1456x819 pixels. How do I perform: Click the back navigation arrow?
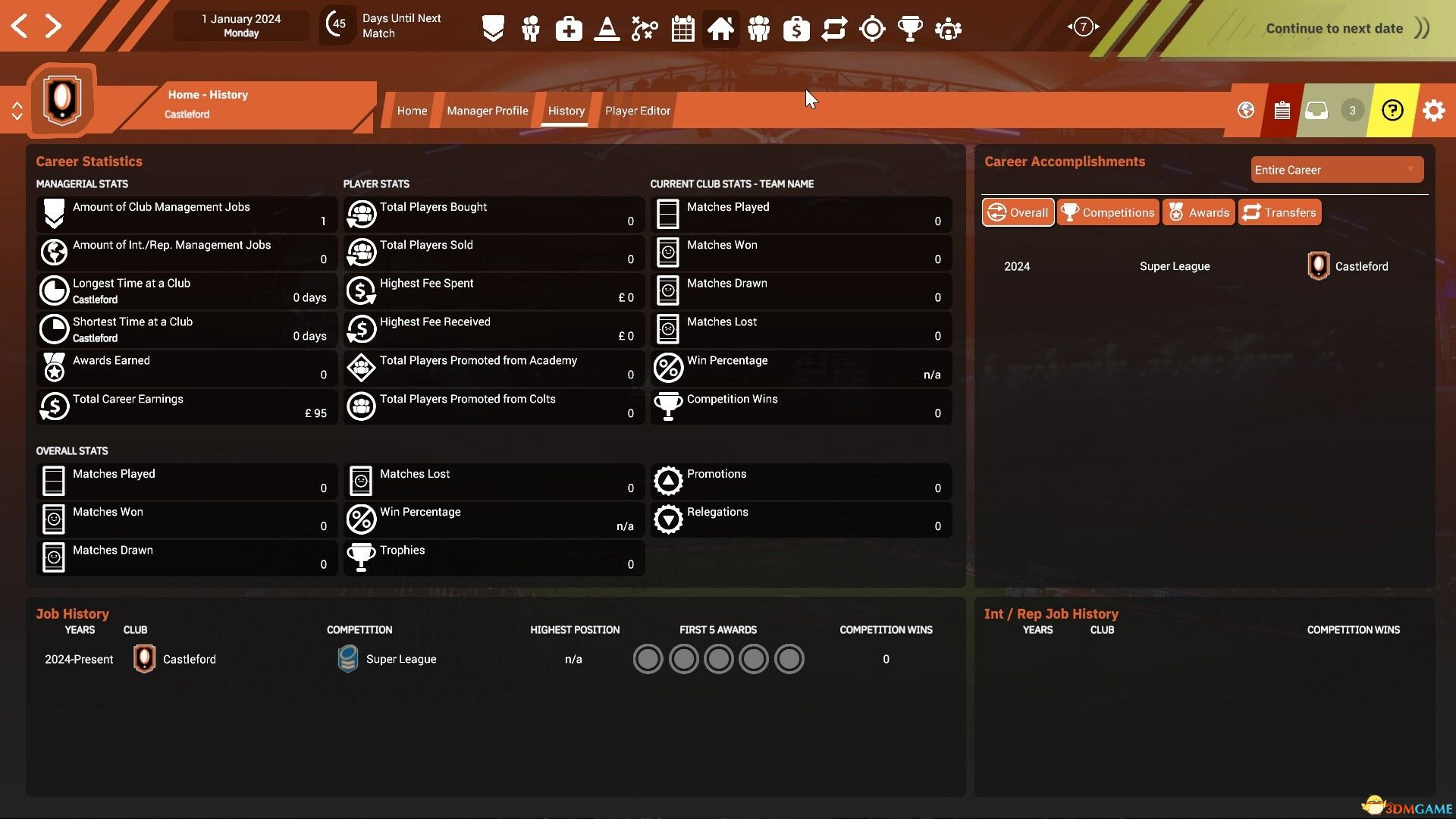pyautogui.click(x=20, y=25)
